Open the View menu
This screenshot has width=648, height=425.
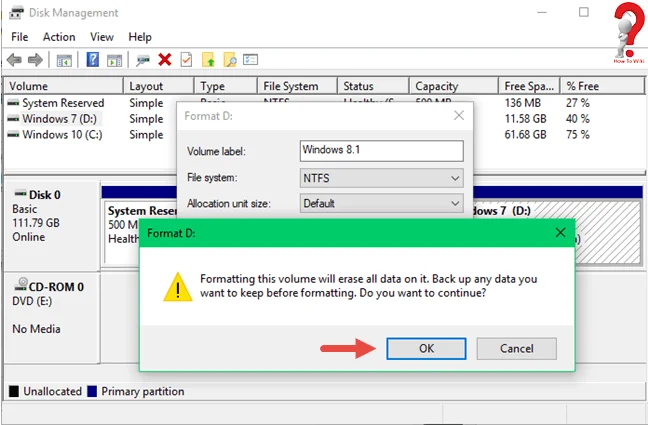pyautogui.click(x=102, y=37)
